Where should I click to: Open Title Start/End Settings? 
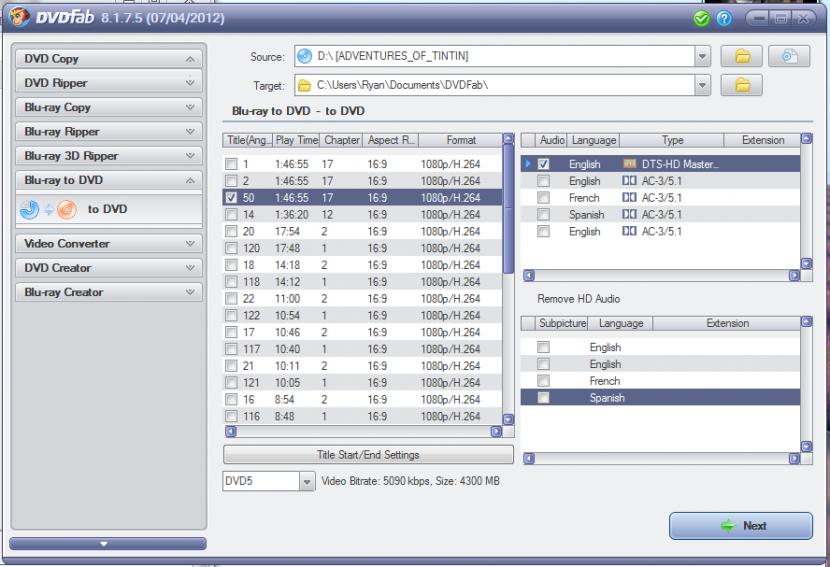coord(367,455)
